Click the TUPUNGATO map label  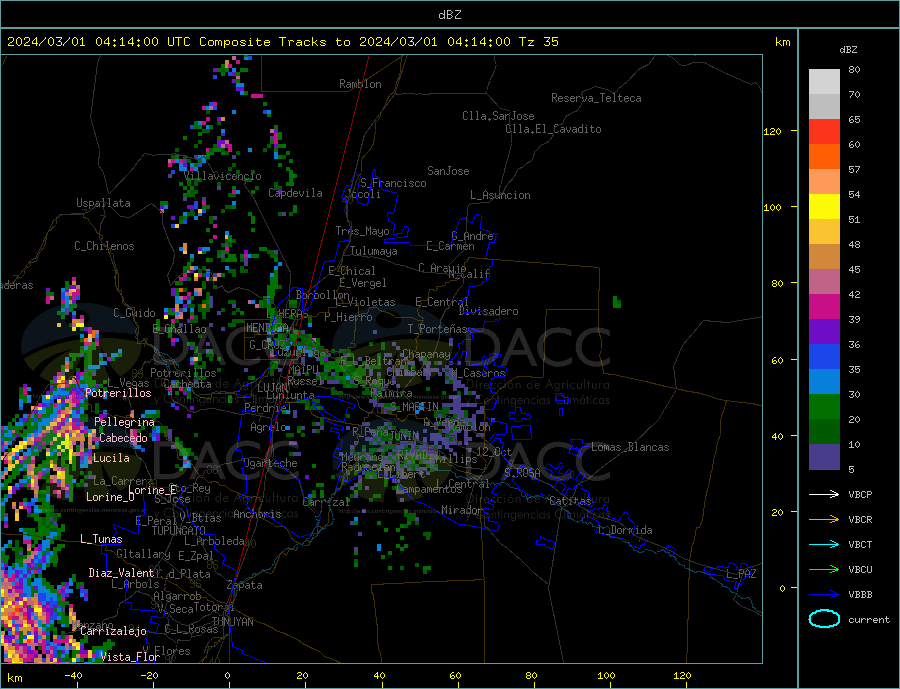(x=178, y=531)
